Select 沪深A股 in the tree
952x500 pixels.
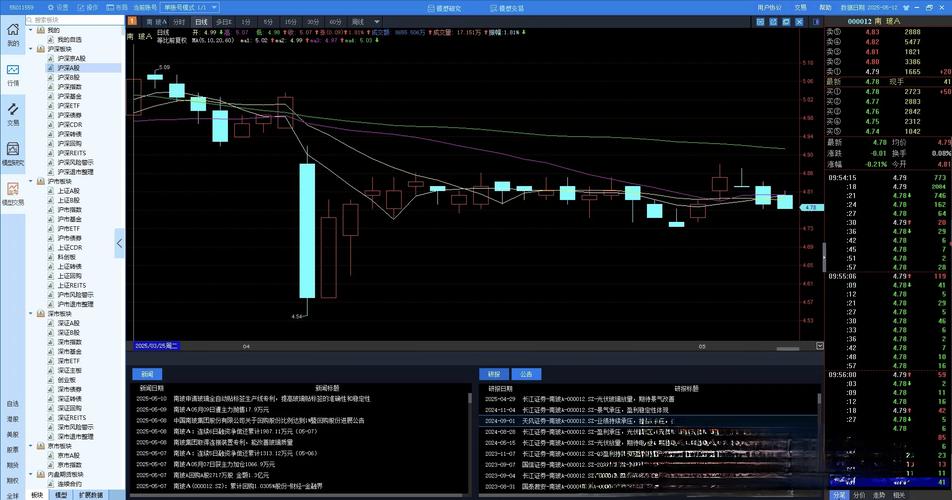68,68
